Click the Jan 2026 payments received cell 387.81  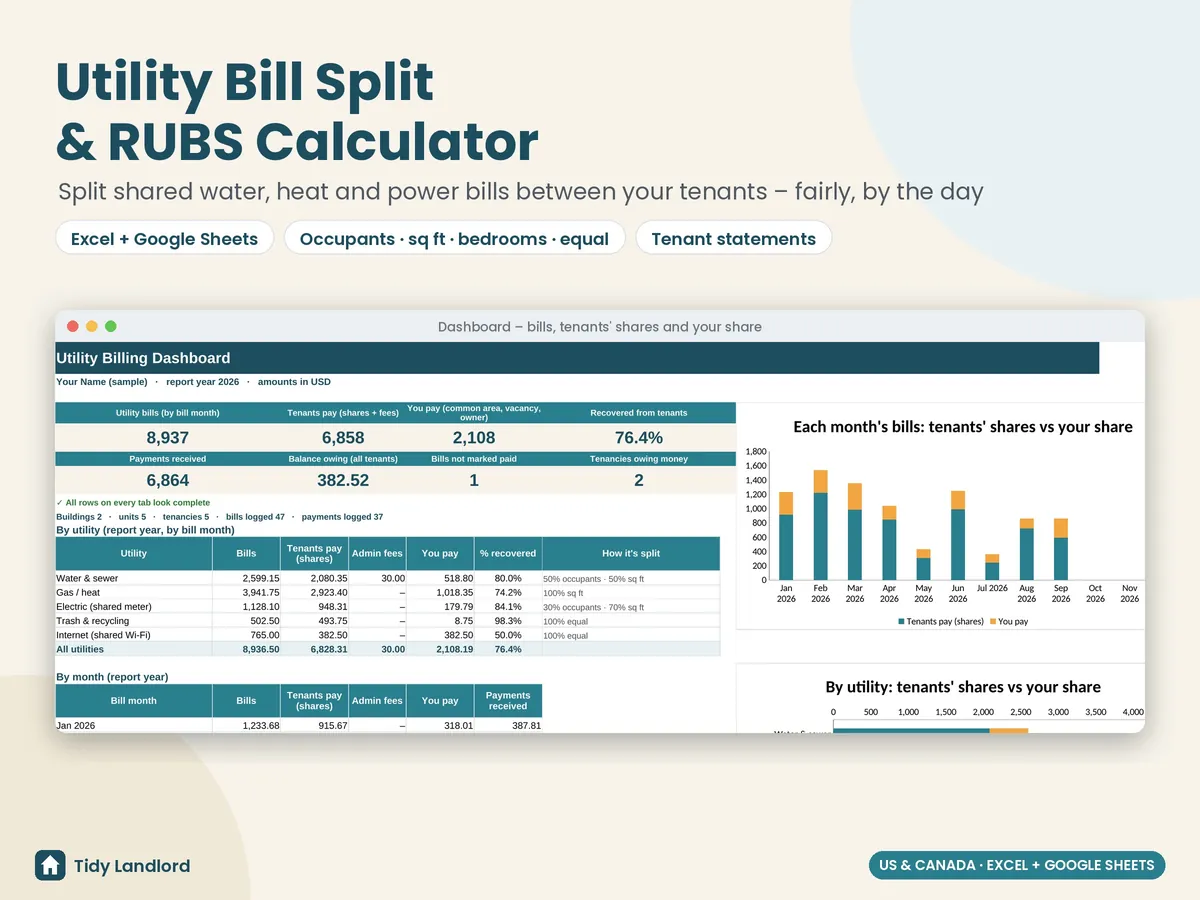pyautogui.click(x=509, y=726)
